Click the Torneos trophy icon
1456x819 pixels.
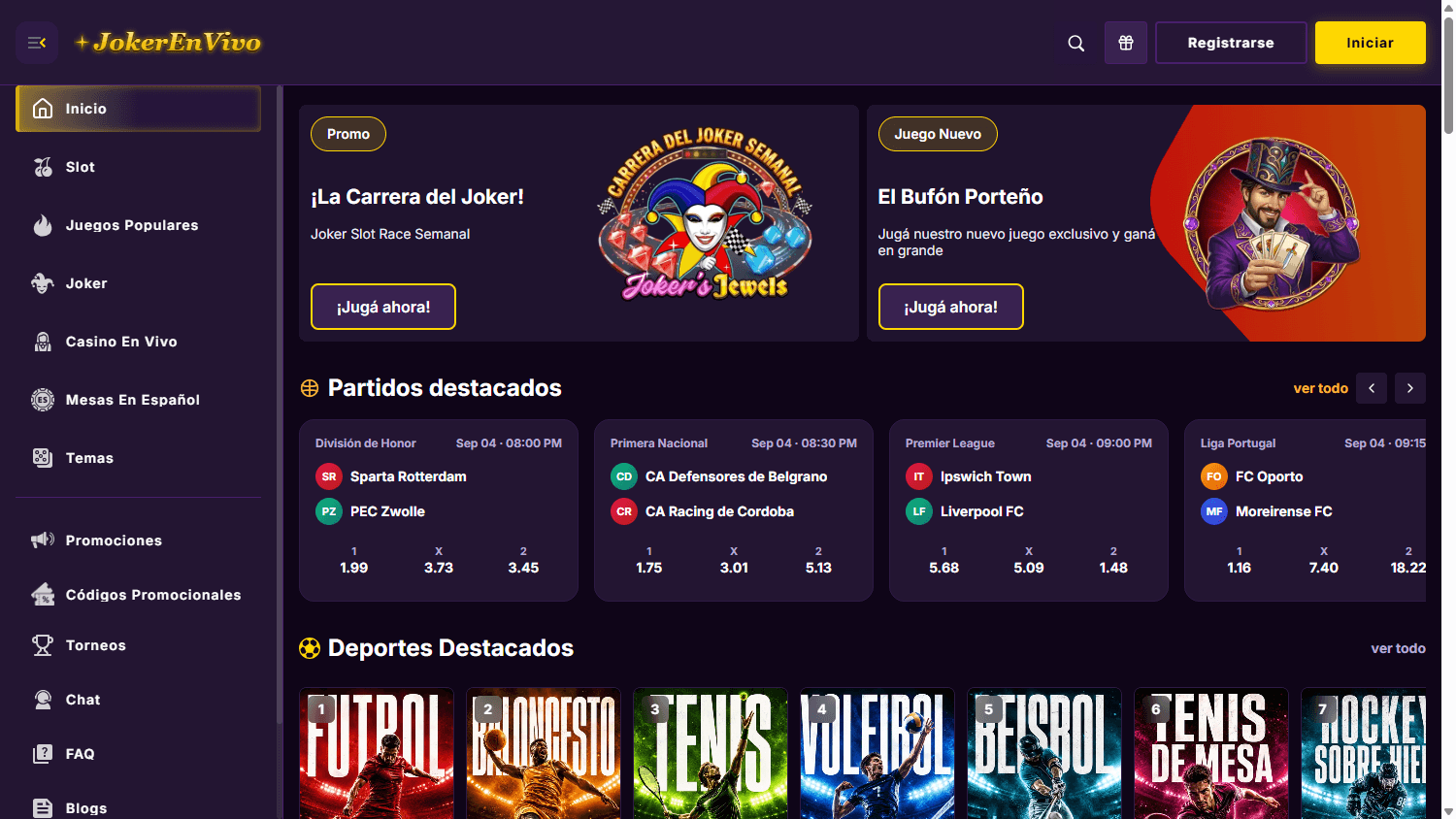pos(43,645)
